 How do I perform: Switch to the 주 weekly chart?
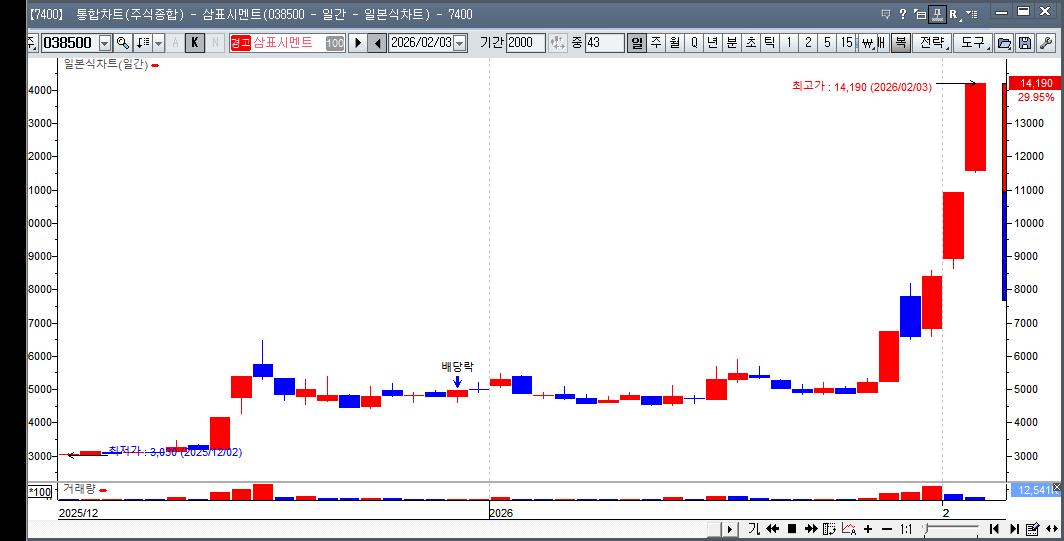656,43
